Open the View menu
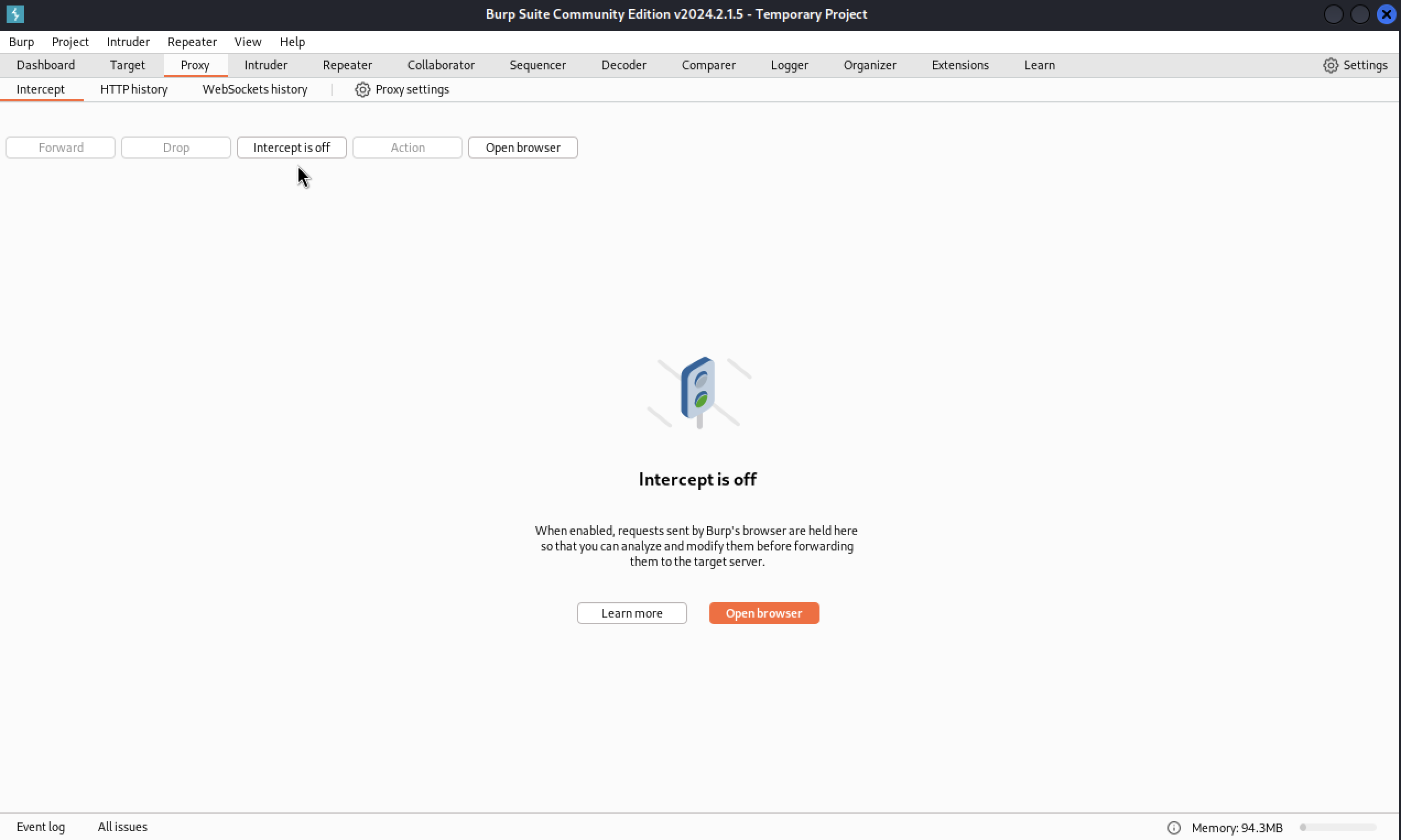 click(x=247, y=42)
